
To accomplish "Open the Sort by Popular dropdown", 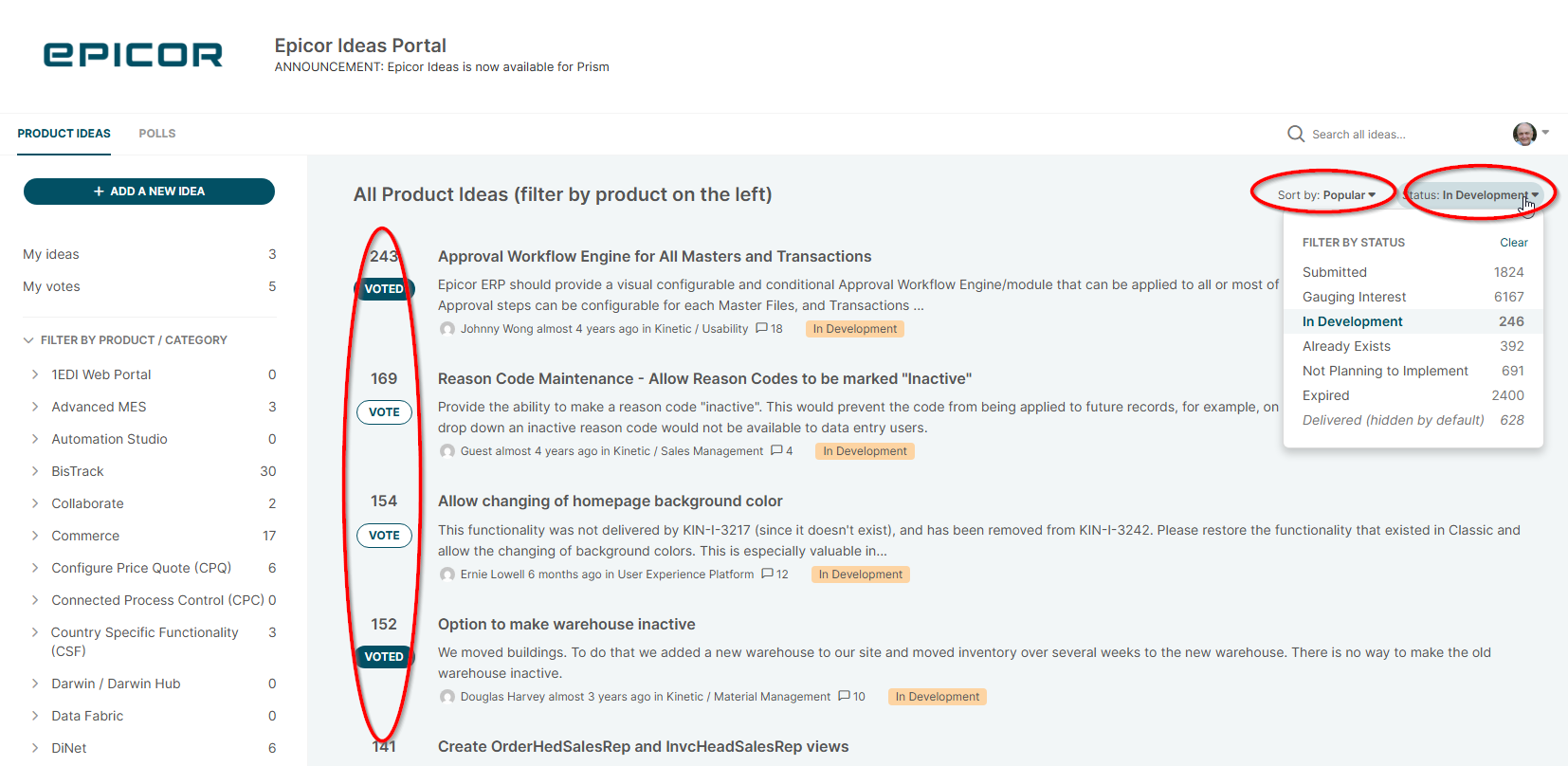I will [x=1326, y=195].
